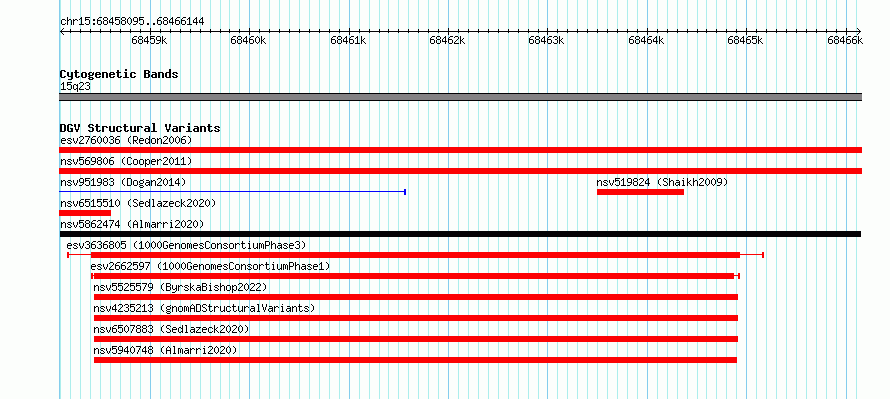Select the small red bar under nsv6515510
The width and height of the screenshot is (890, 399).
tap(85, 213)
